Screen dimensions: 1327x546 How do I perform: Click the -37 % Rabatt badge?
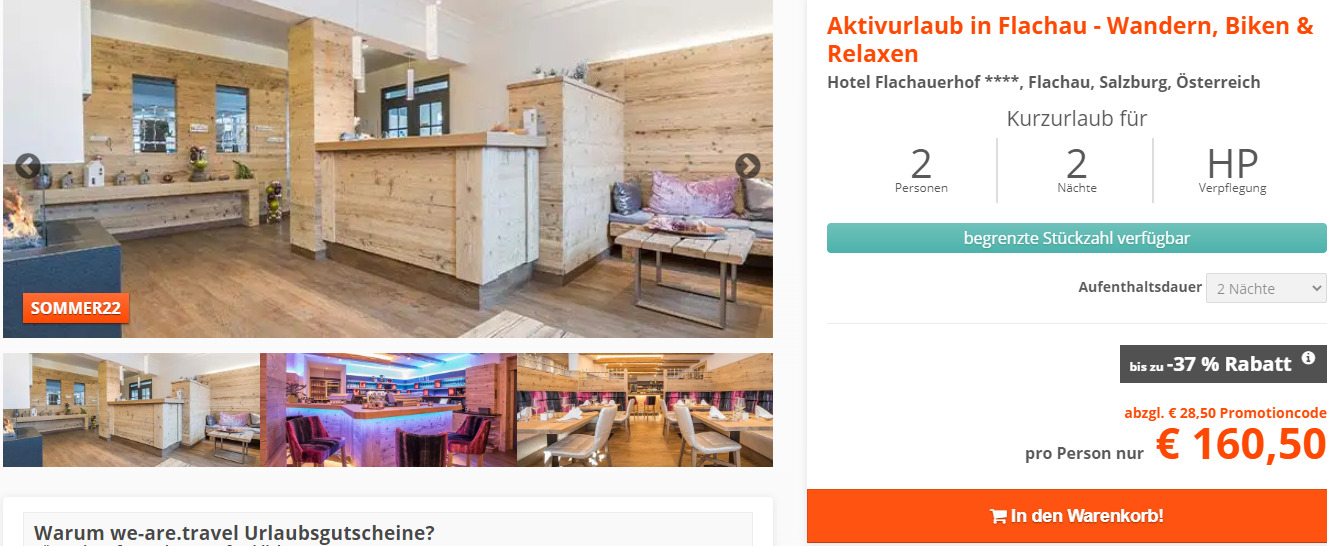click(1222, 364)
